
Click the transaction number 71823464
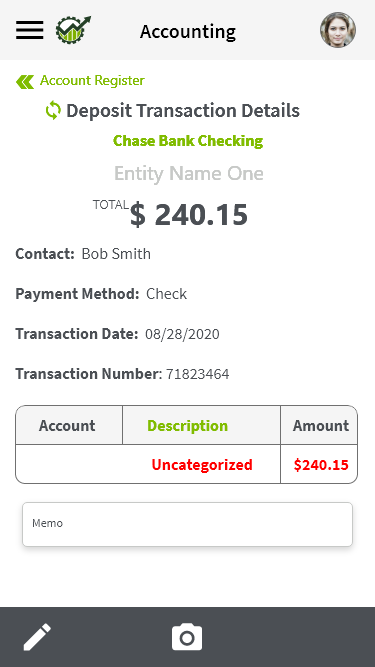198,374
